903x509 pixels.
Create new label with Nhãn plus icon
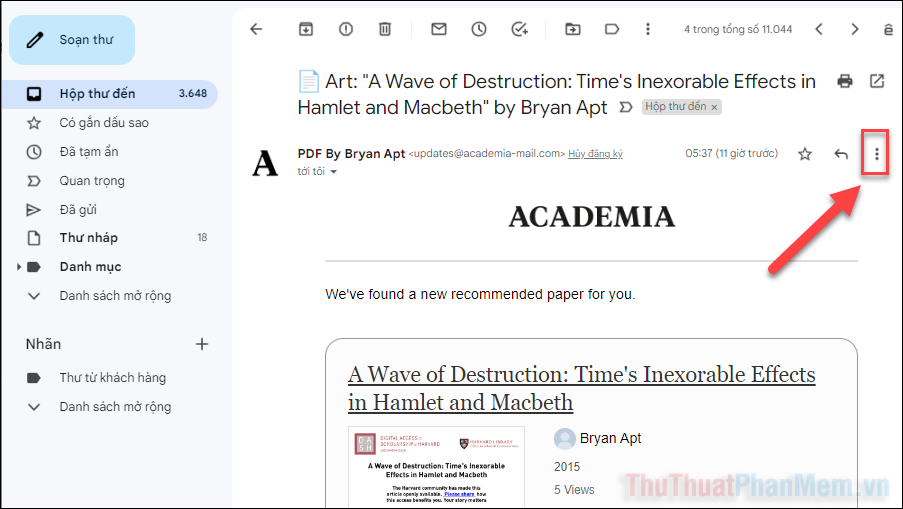click(x=202, y=344)
